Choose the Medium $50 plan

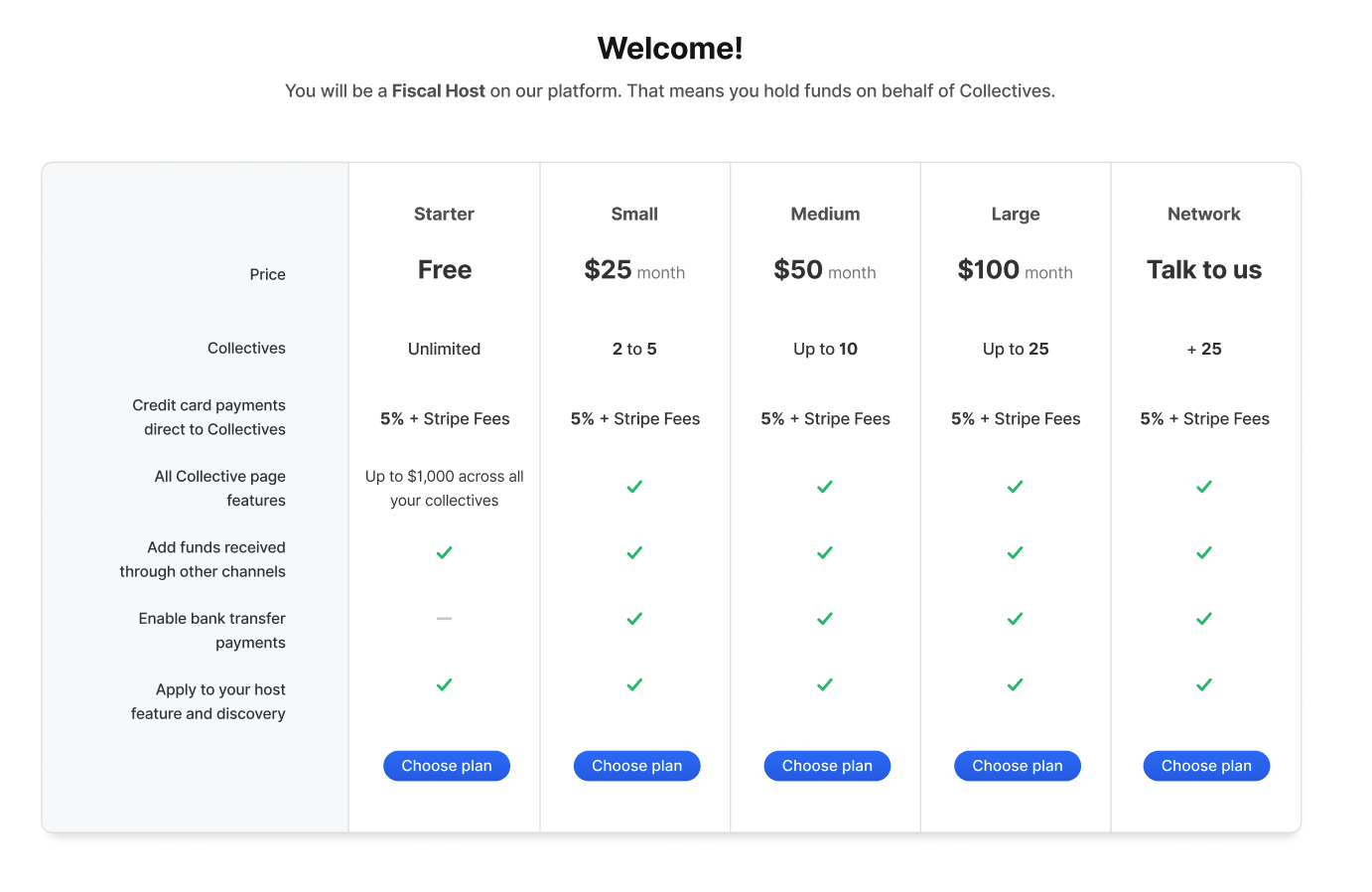click(x=827, y=766)
